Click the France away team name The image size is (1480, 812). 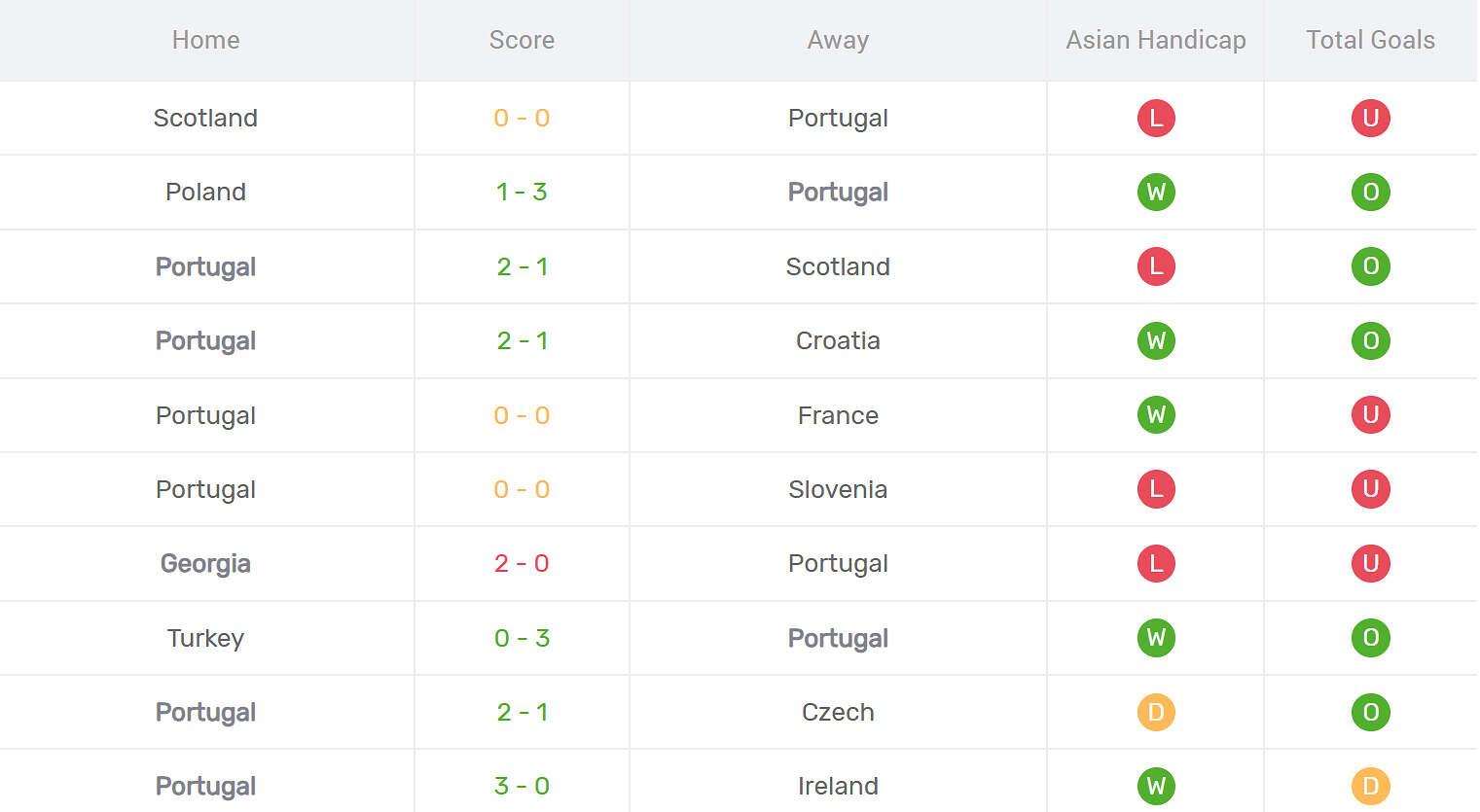click(838, 415)
